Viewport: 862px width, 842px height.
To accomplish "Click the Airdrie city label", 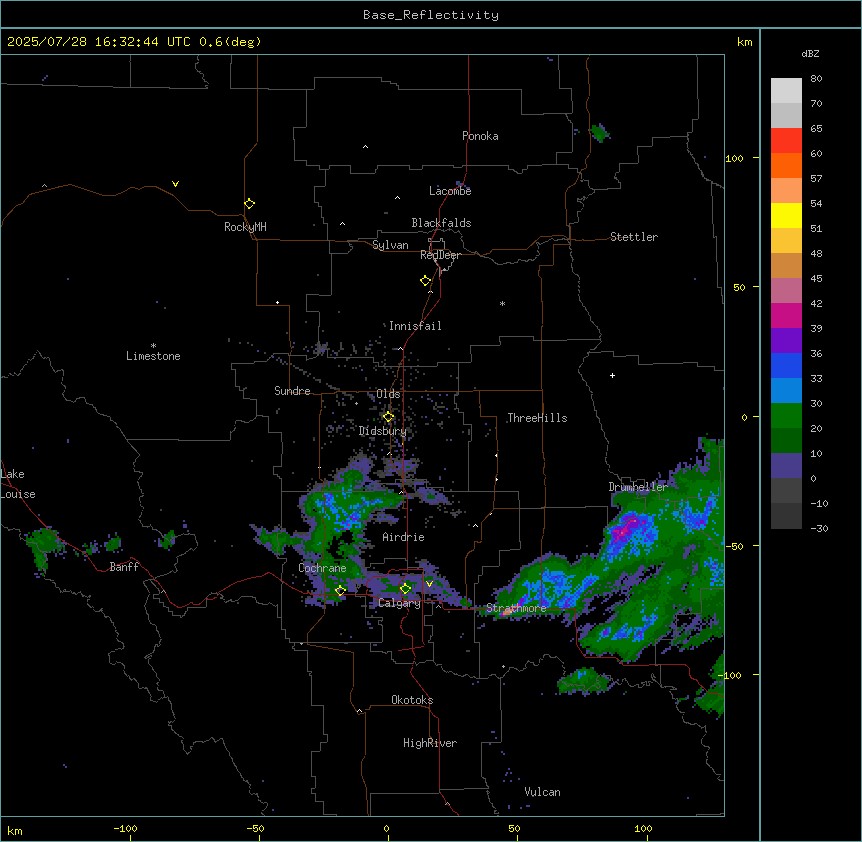I will [404, 537].
